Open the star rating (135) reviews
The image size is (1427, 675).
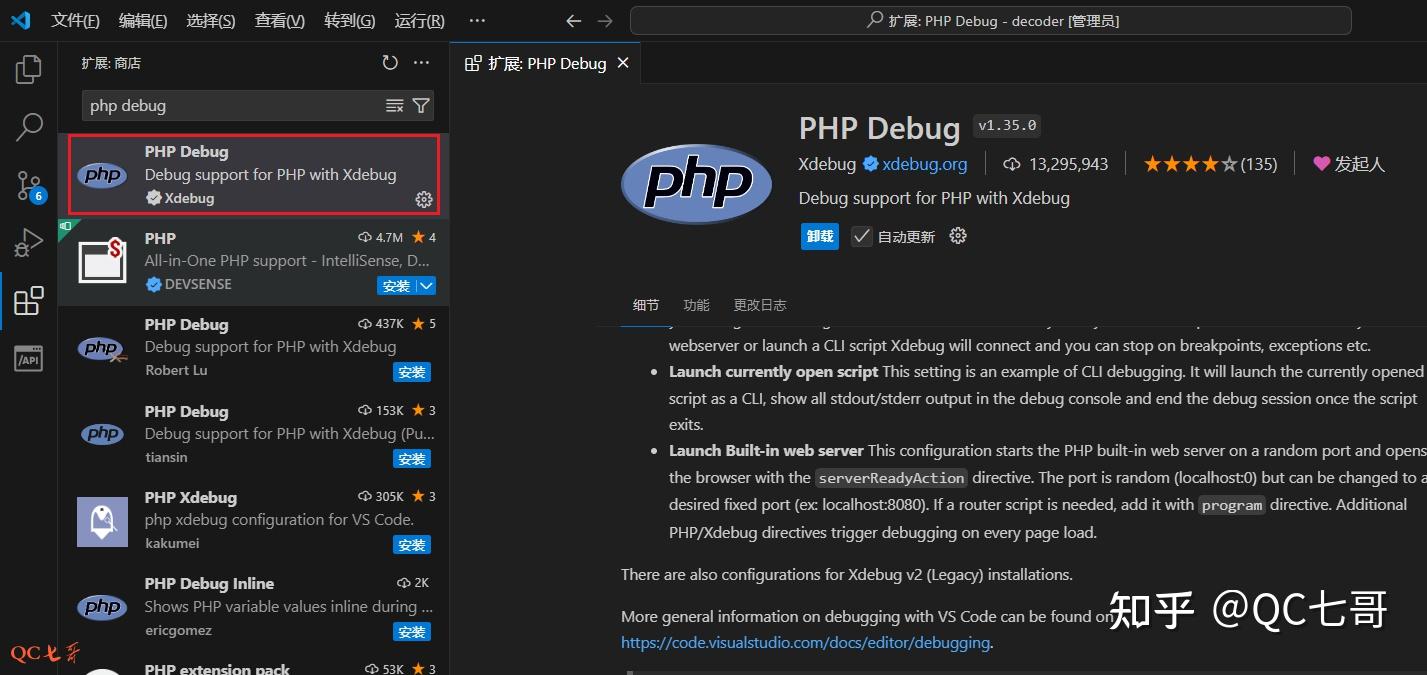tap(1210, 164)
